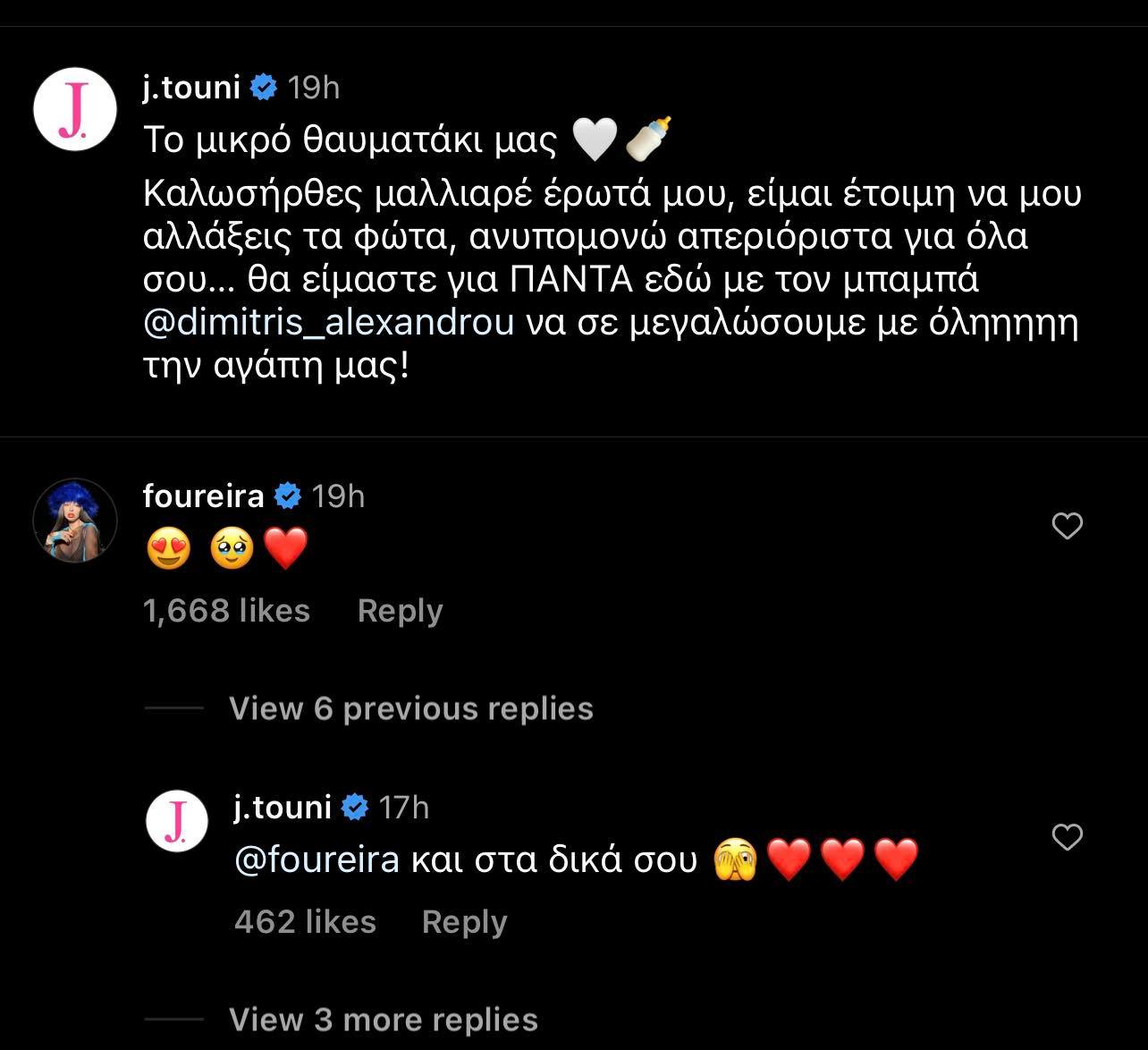Reply to foureira's comment
The image size is (1148, 1050).
click(400, 611)
